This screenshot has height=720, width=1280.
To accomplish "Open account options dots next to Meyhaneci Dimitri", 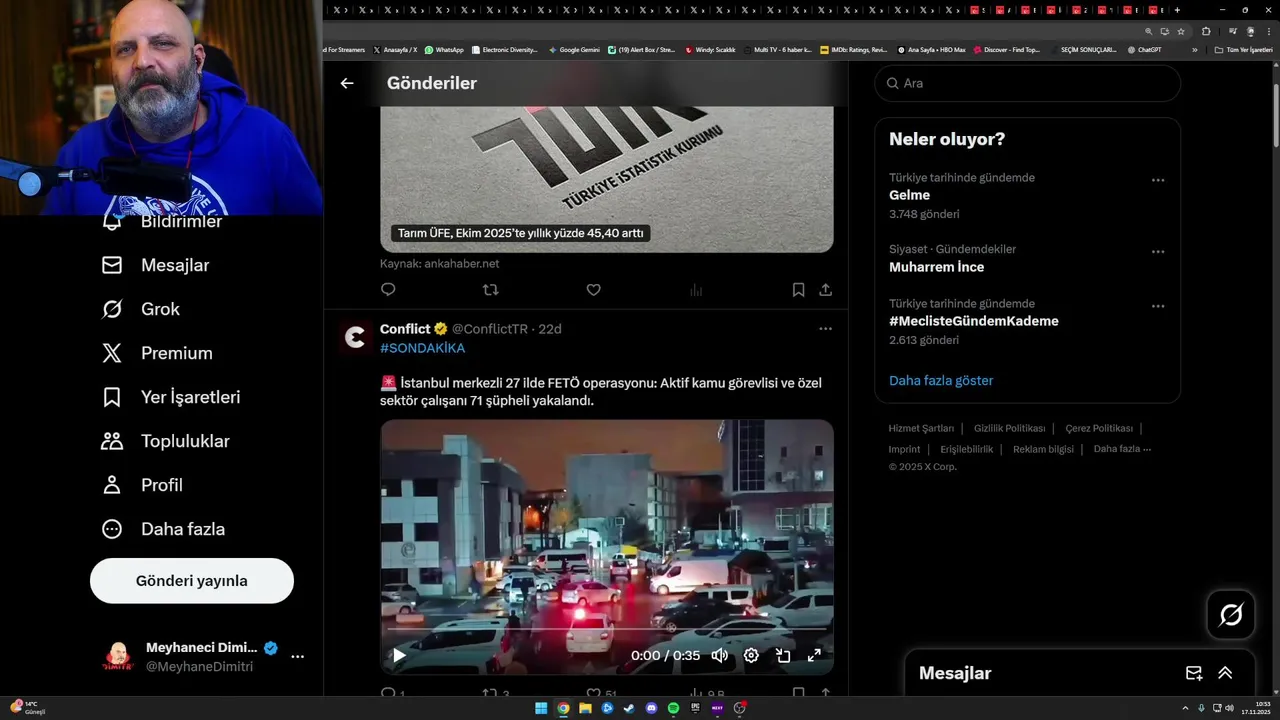I will click(297, 657).
